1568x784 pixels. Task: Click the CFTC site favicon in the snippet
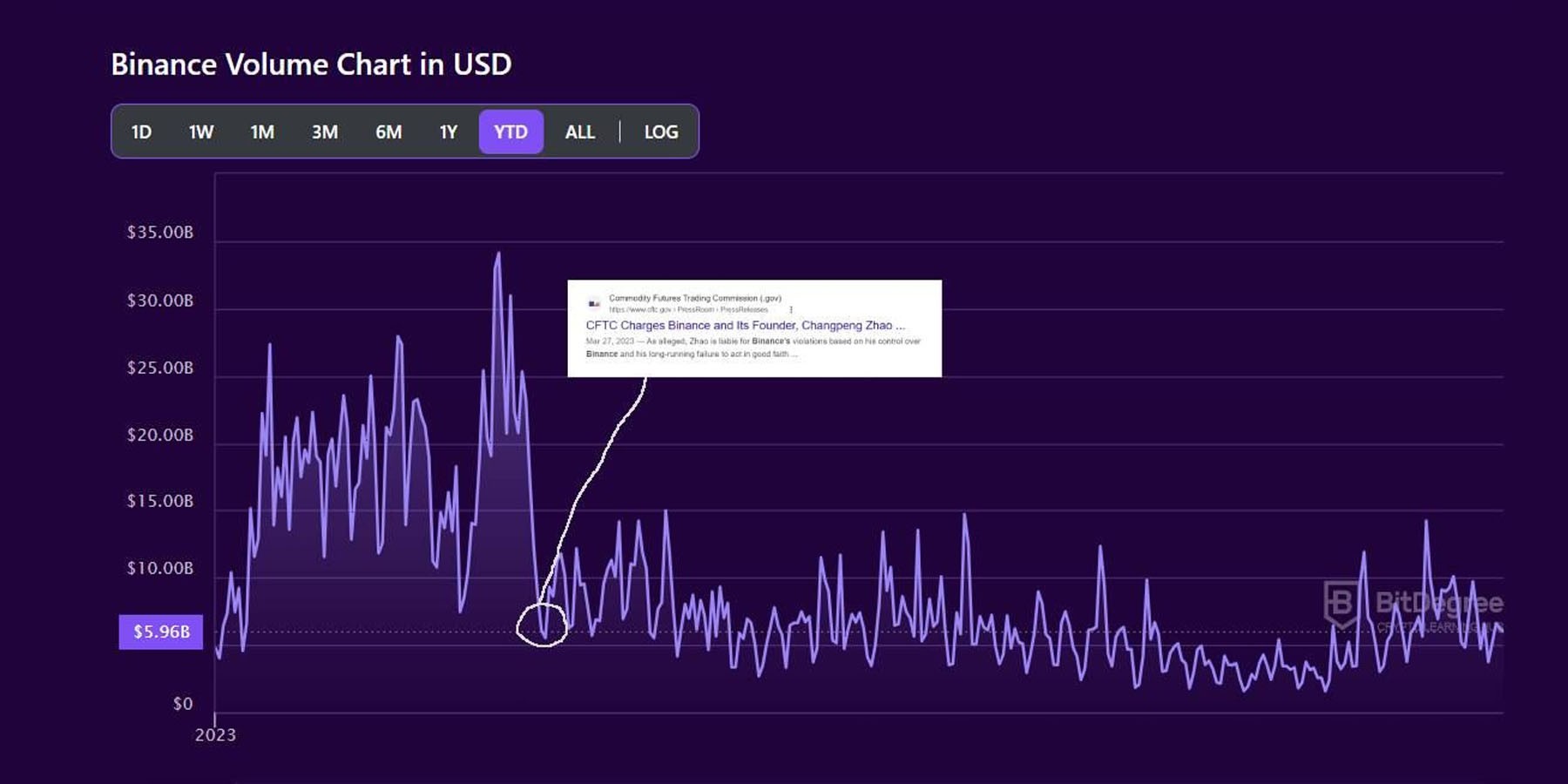(594, 303)
